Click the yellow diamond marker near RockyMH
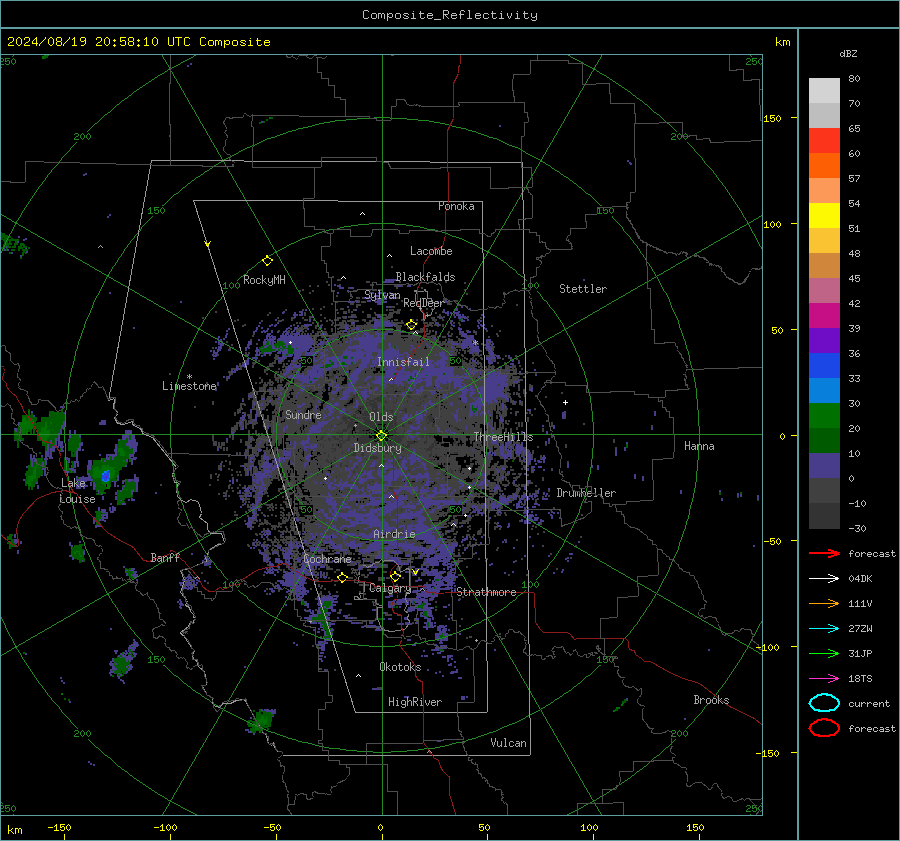 tap(267, 261)
